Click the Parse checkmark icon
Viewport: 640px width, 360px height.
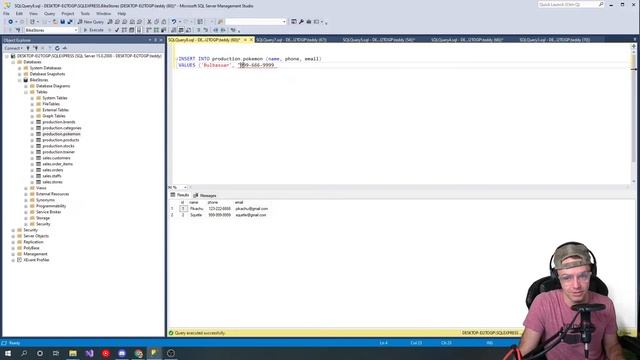point(117,30)
